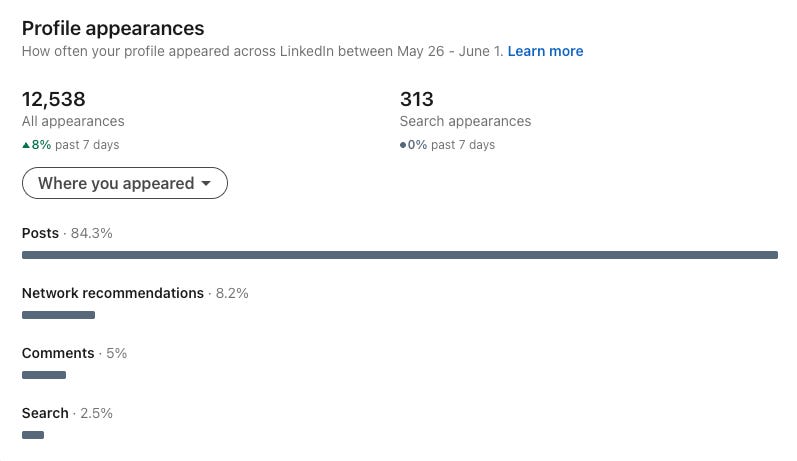Click the 0% past 7 days text

(x=451, y=145)
